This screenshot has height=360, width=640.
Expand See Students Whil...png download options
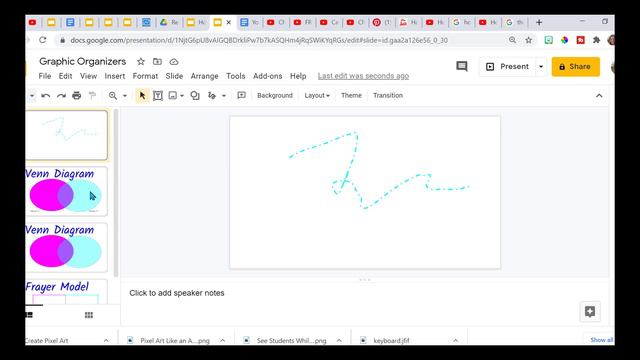click(339, 340)
